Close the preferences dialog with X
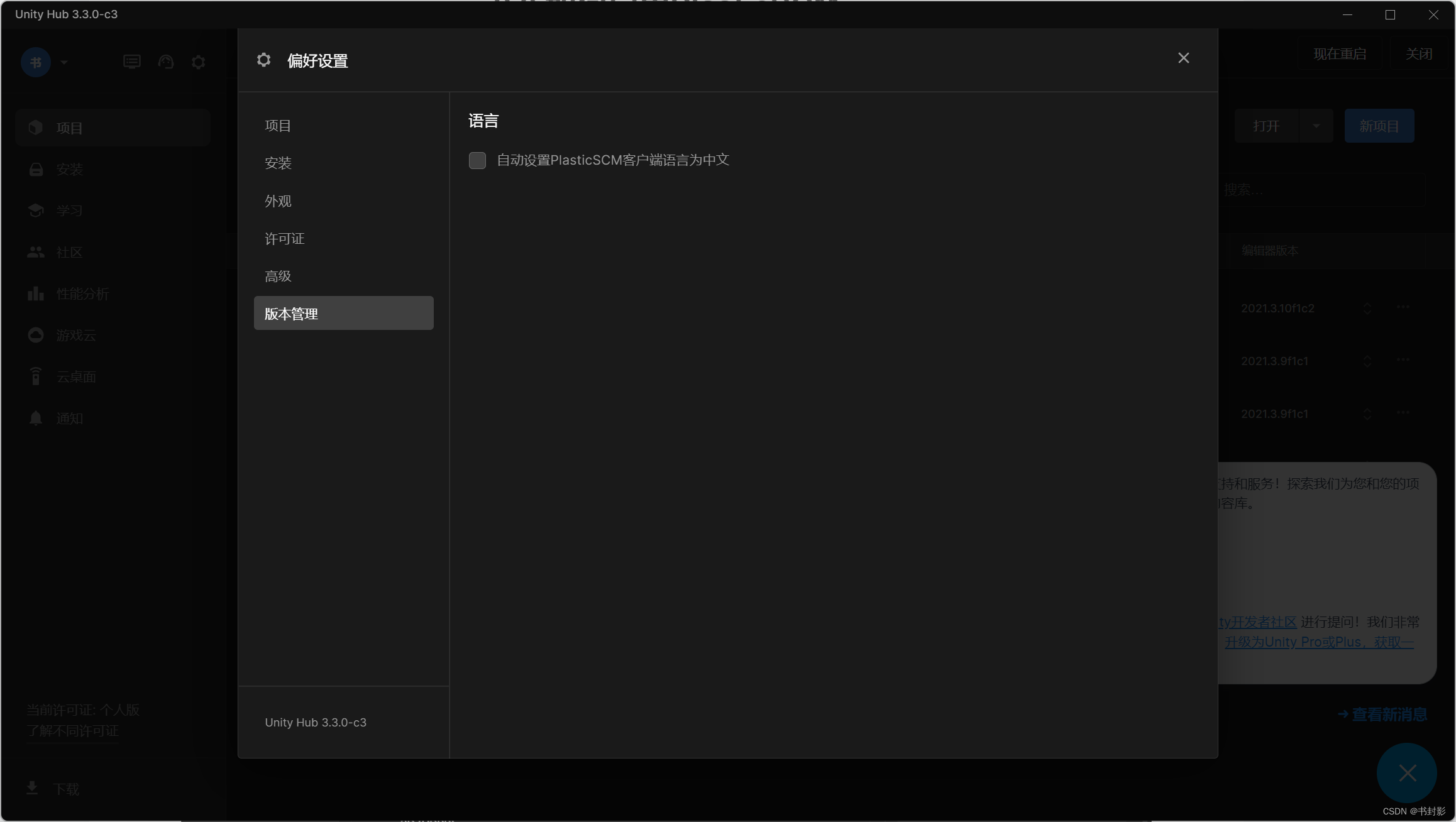 click(x=1183, y=58)
